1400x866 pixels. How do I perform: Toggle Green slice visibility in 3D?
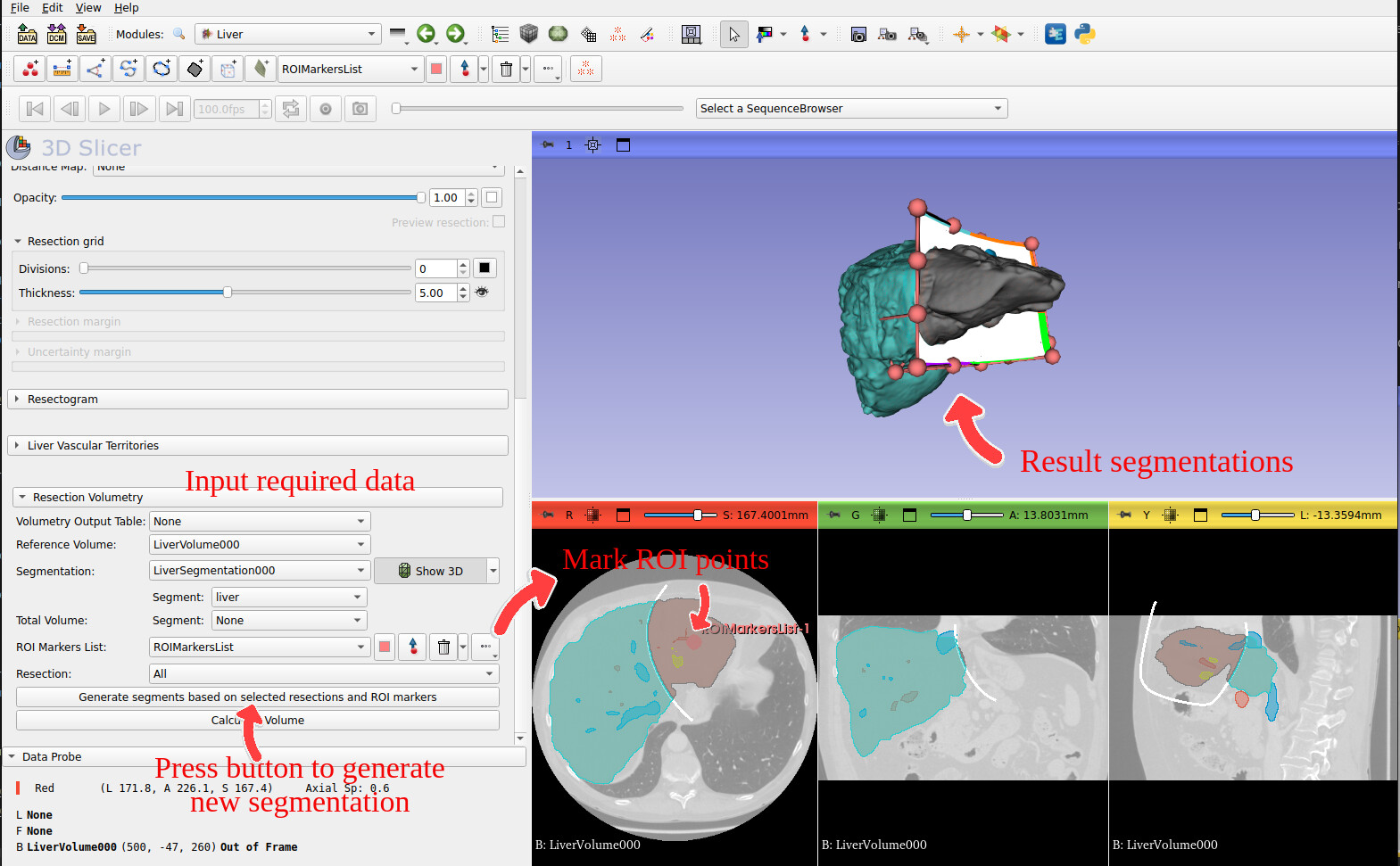(880, 515)
